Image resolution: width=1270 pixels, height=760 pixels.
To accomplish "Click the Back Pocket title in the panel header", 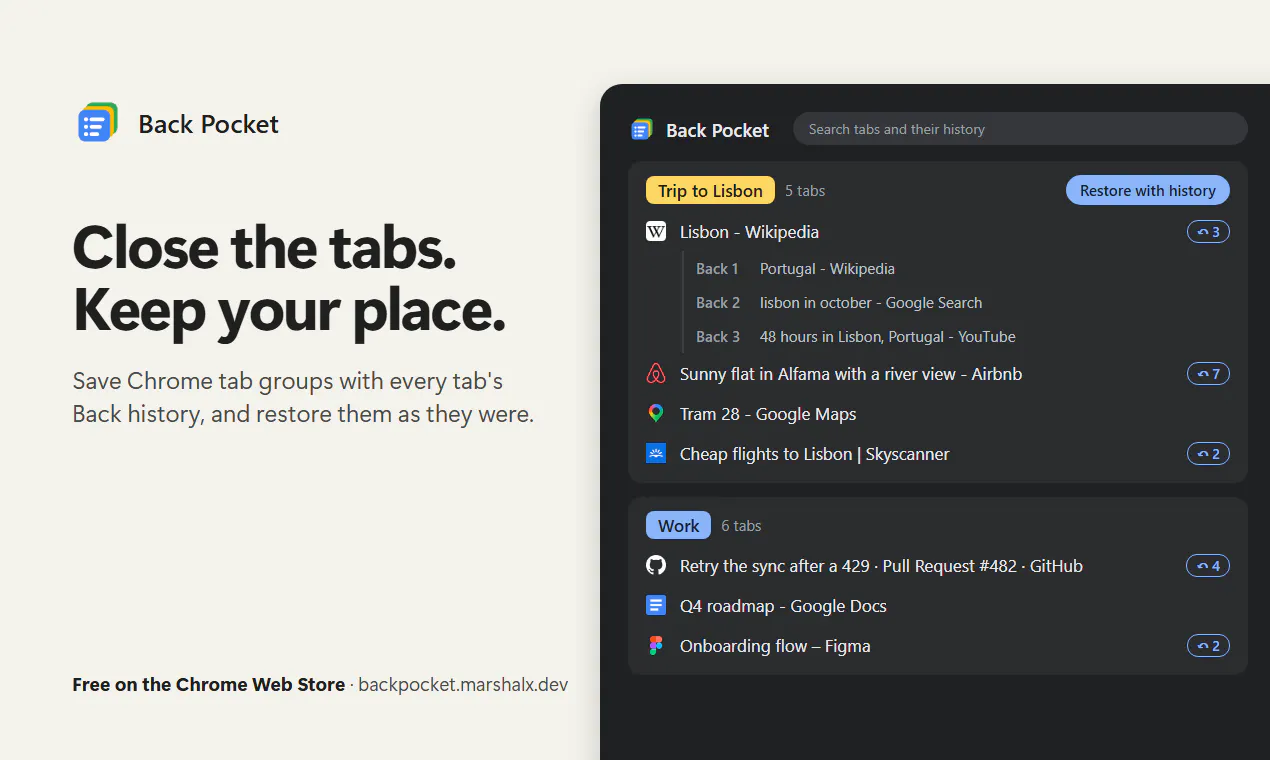I will (x=717, y=130).
